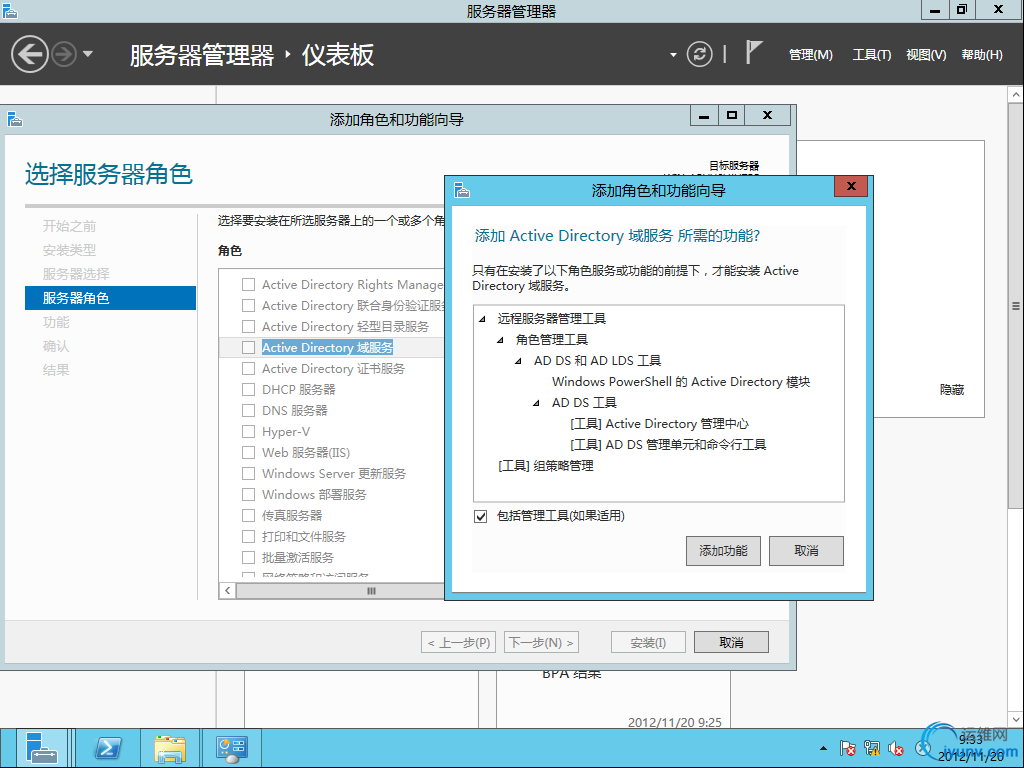Click the 添加功能 button
1024x768 pixels.
(723, 551)
